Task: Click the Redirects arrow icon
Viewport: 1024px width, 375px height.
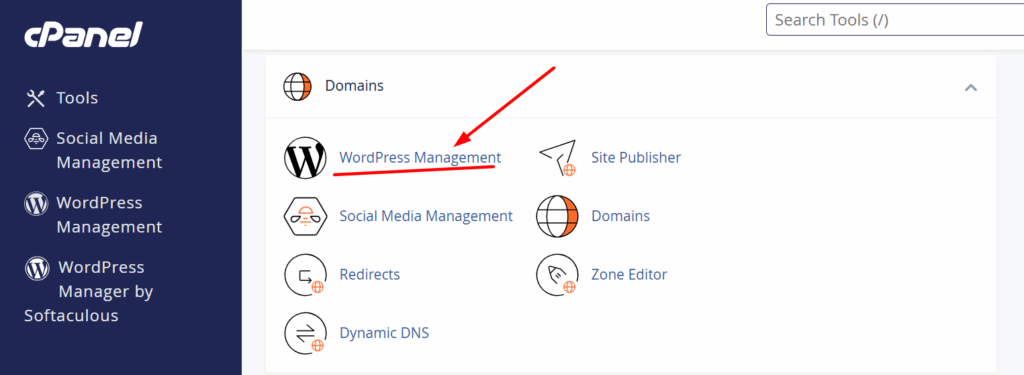Action: click(305, 274)
